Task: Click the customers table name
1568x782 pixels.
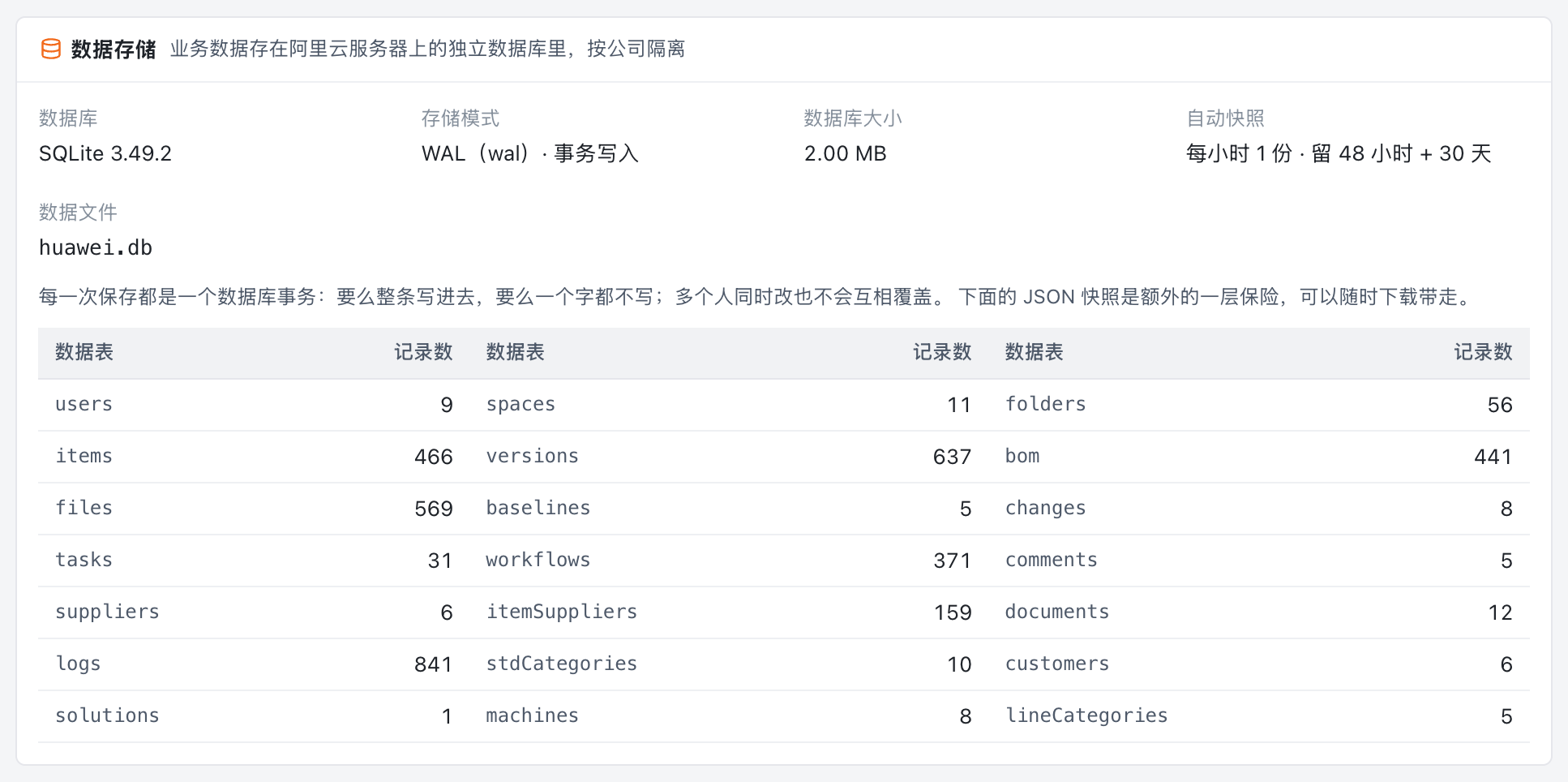Action: (x=1057, y=664)
